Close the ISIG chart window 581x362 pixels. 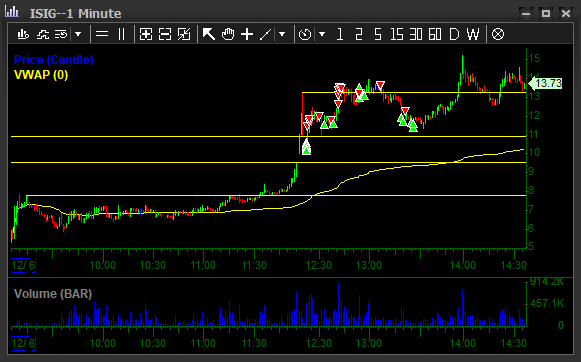[566, 14]
